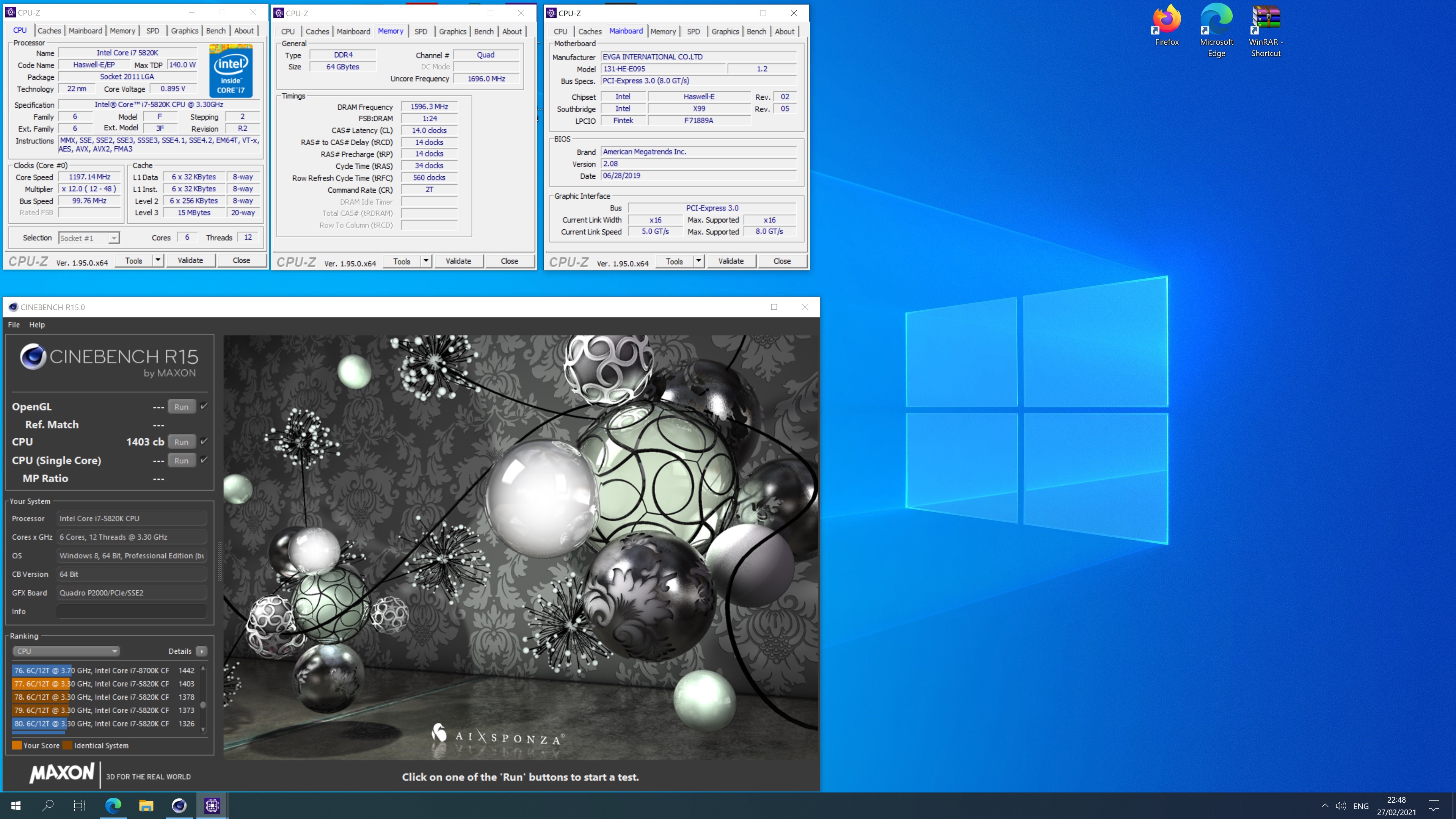Open the Bench tab in first CPU-Z window
The image size is (1456, 819).
click(215, 30)
